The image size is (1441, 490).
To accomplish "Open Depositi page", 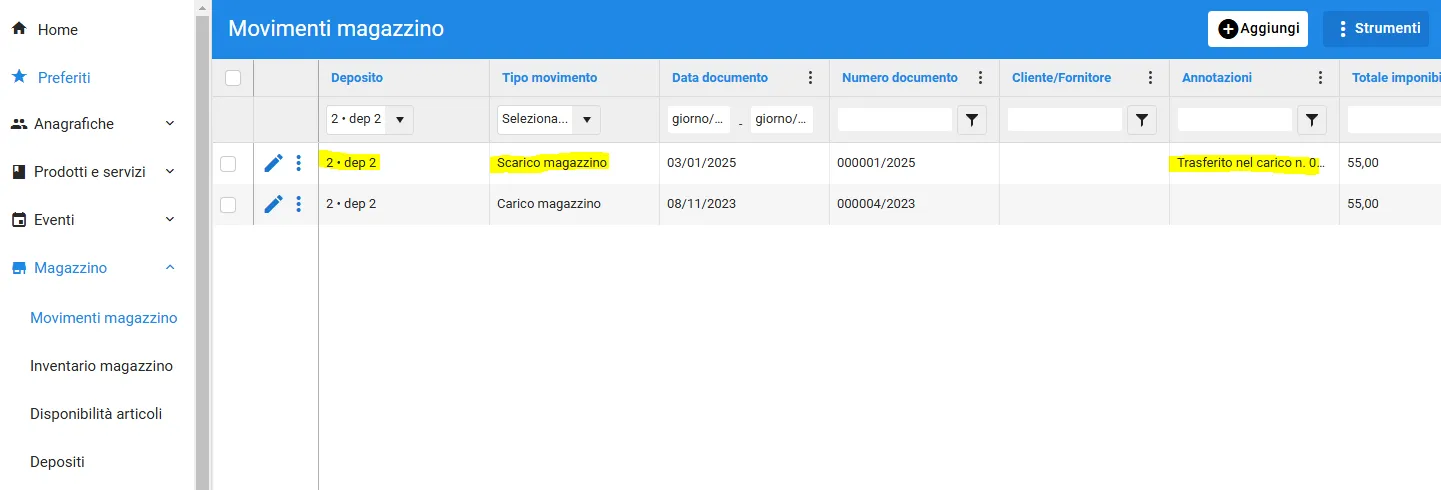I will (57, 462).
